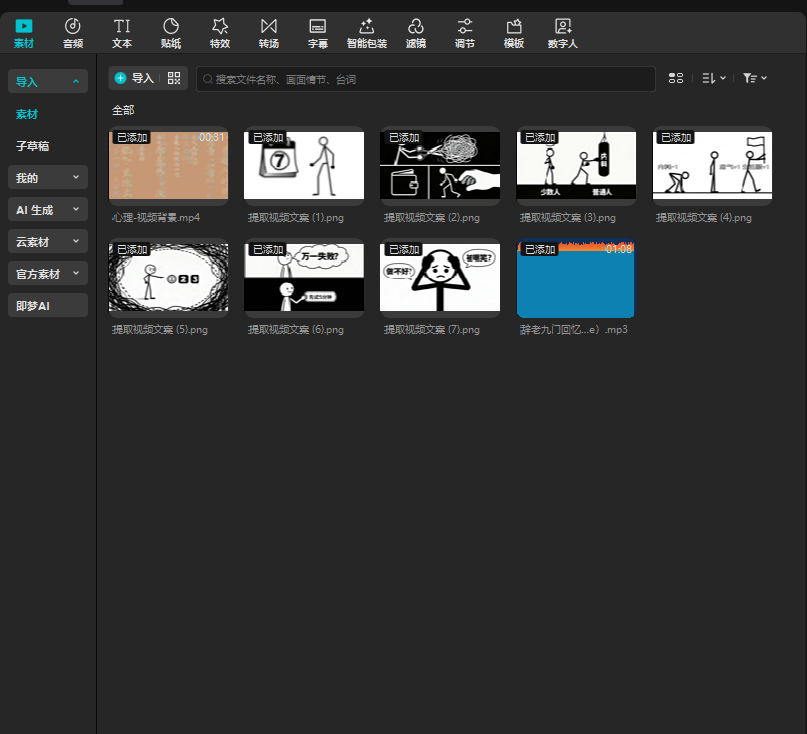Open the sort order dropdown

(x=713, y=78)
